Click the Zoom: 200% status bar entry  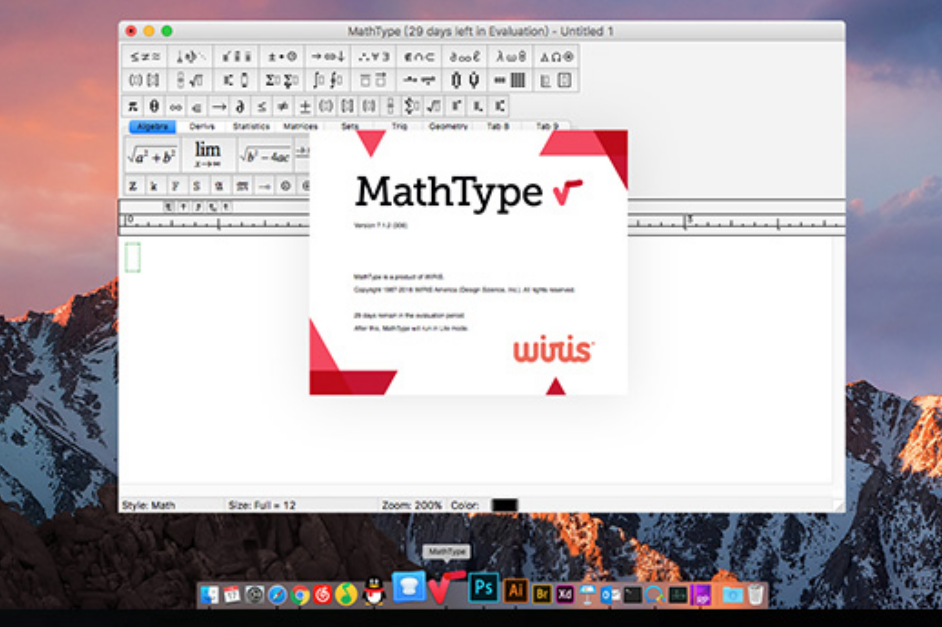tap(412, 505)
